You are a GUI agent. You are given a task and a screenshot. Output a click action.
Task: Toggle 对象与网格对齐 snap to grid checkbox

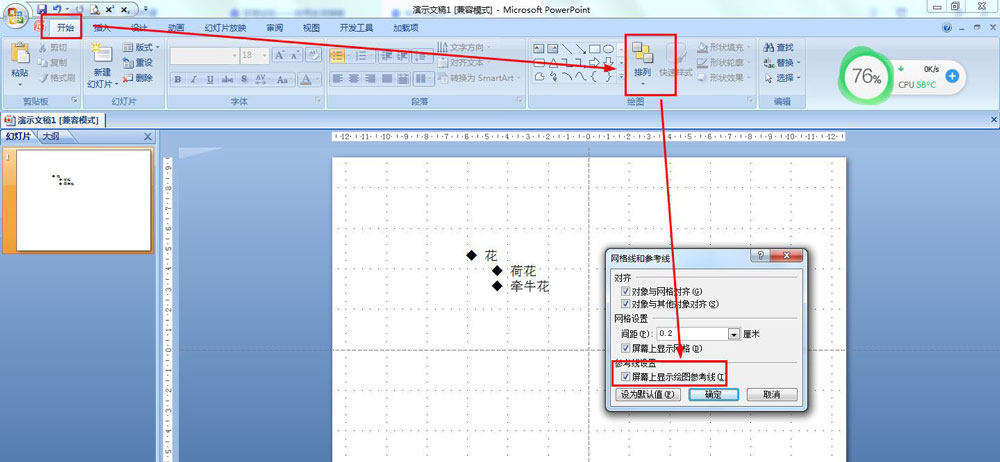tap(625, 291)
